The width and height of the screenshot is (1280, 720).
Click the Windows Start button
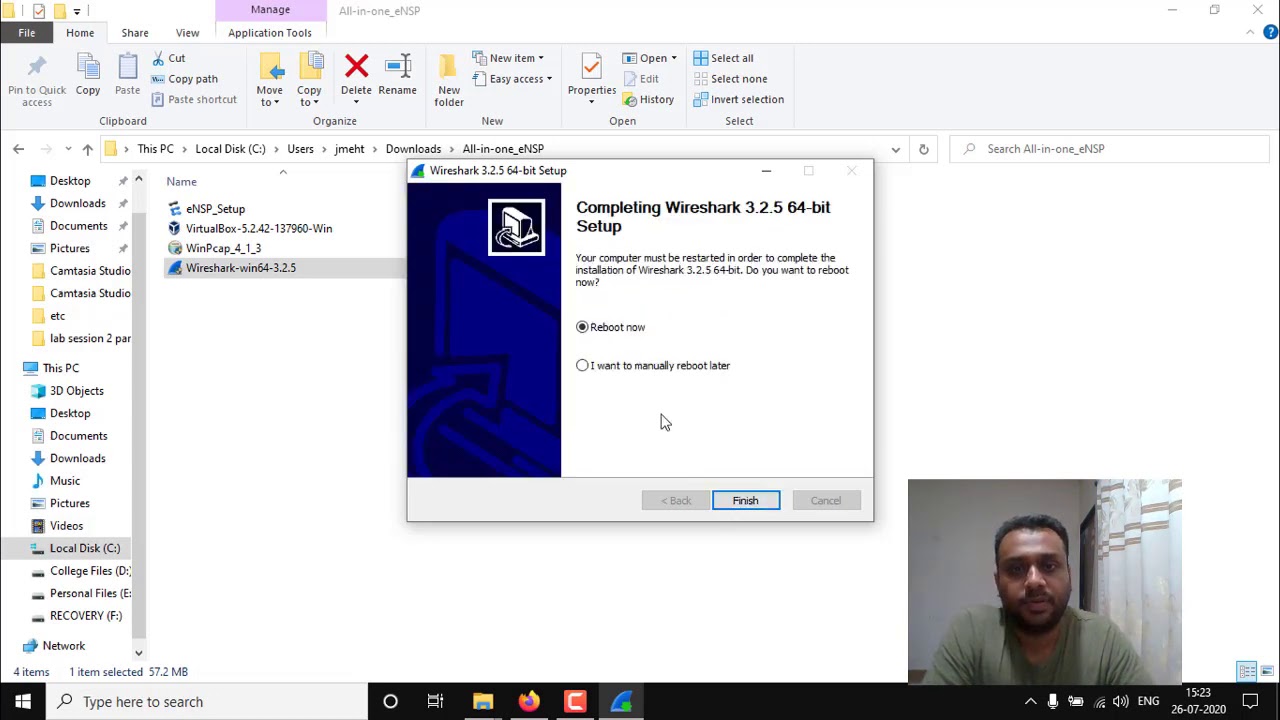click(23, 701)
